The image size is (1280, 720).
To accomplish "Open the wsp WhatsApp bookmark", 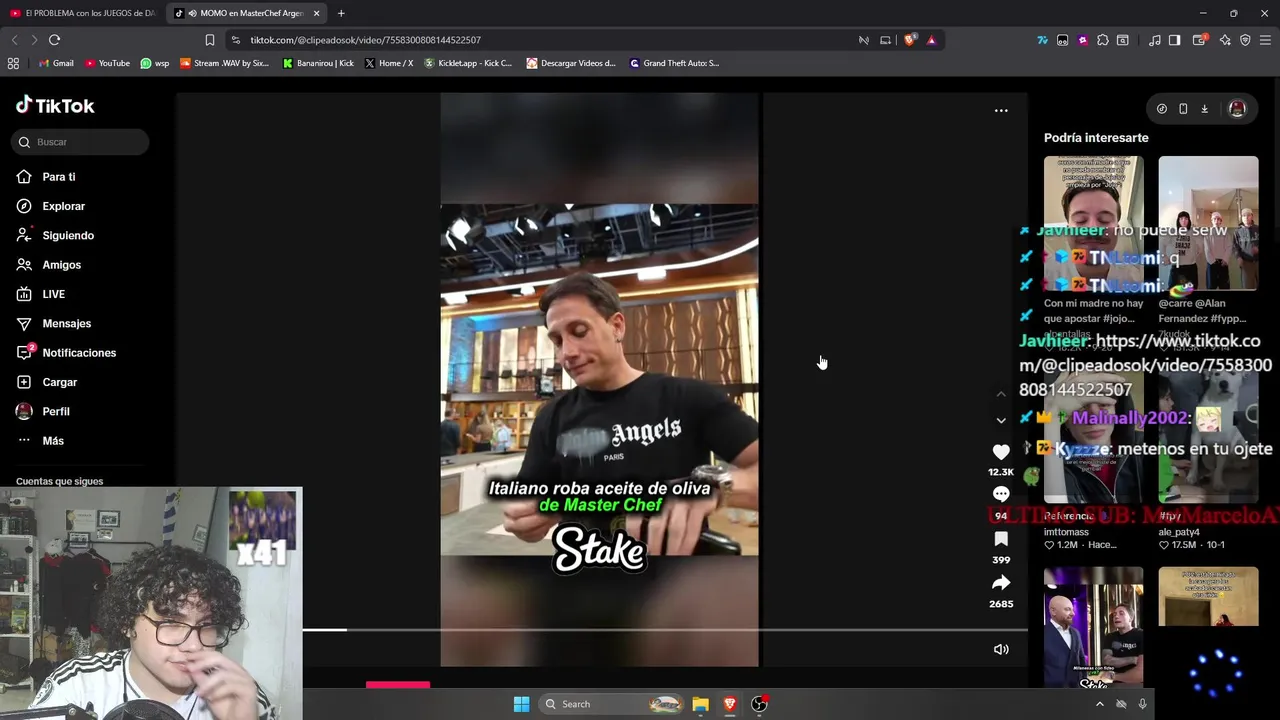I will (154, 63).
